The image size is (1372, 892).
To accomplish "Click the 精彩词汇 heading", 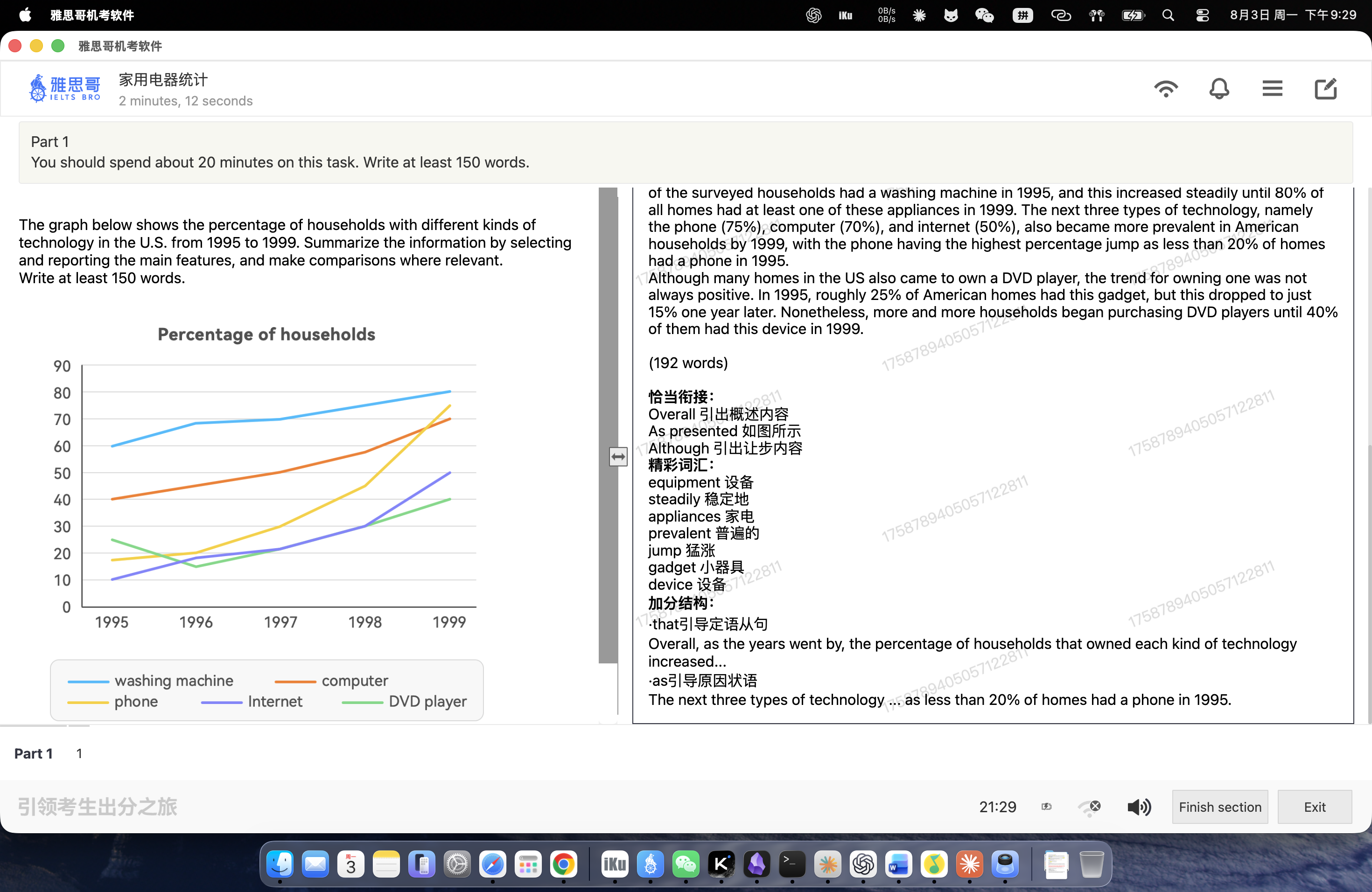I will [x=681, y=465].
